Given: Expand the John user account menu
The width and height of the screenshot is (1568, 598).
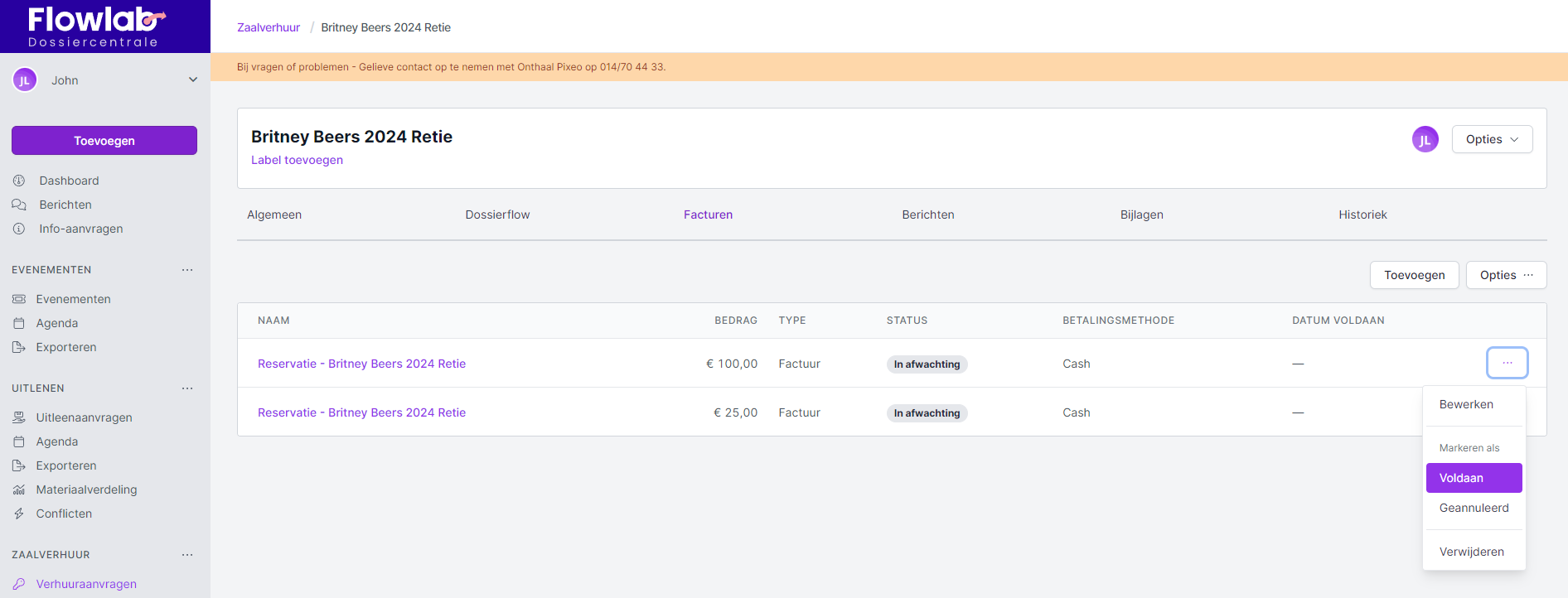Looking at the screenshot, I should [x=192, y=80].
